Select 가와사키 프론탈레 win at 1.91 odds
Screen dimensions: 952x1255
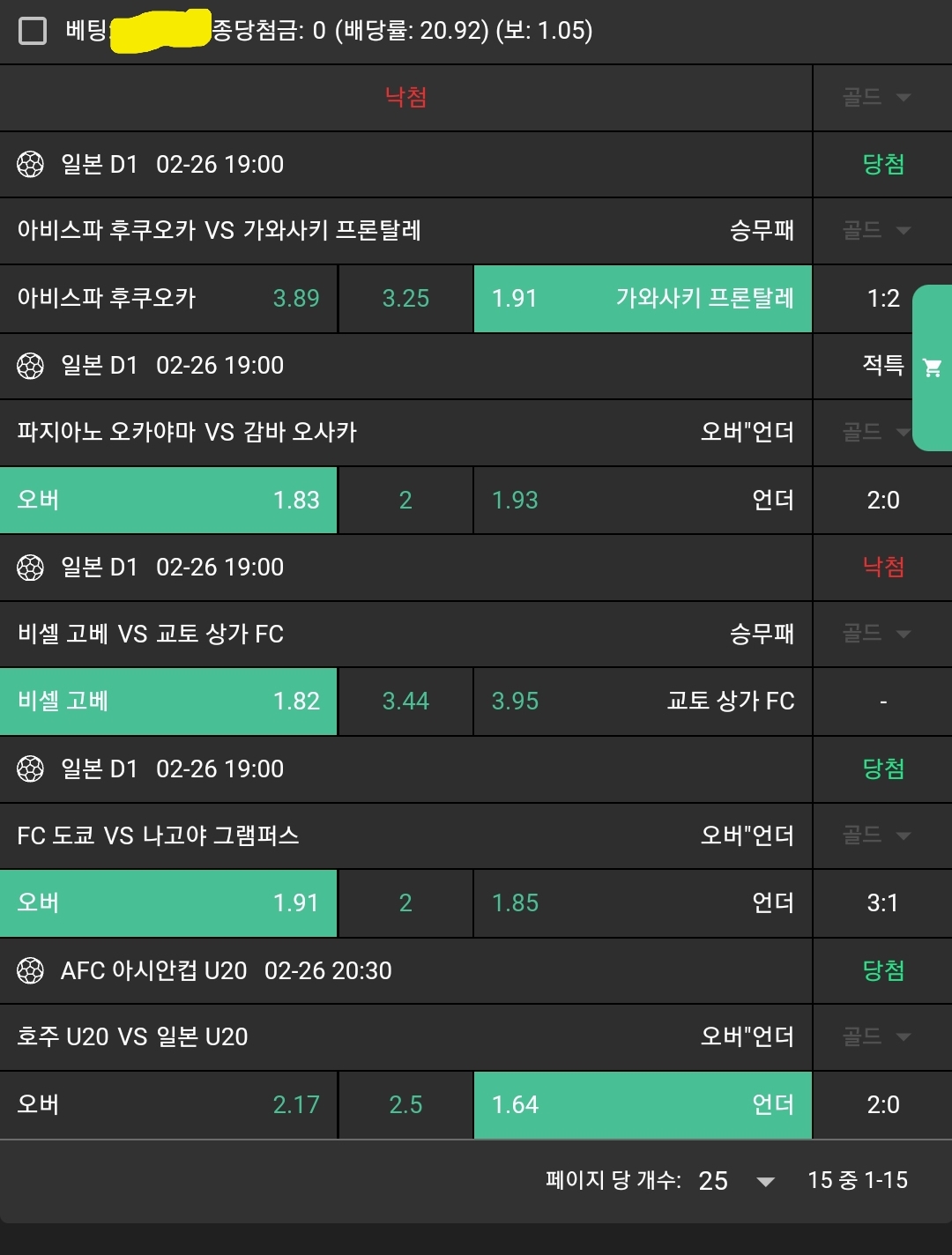click(x=643, y=299)
